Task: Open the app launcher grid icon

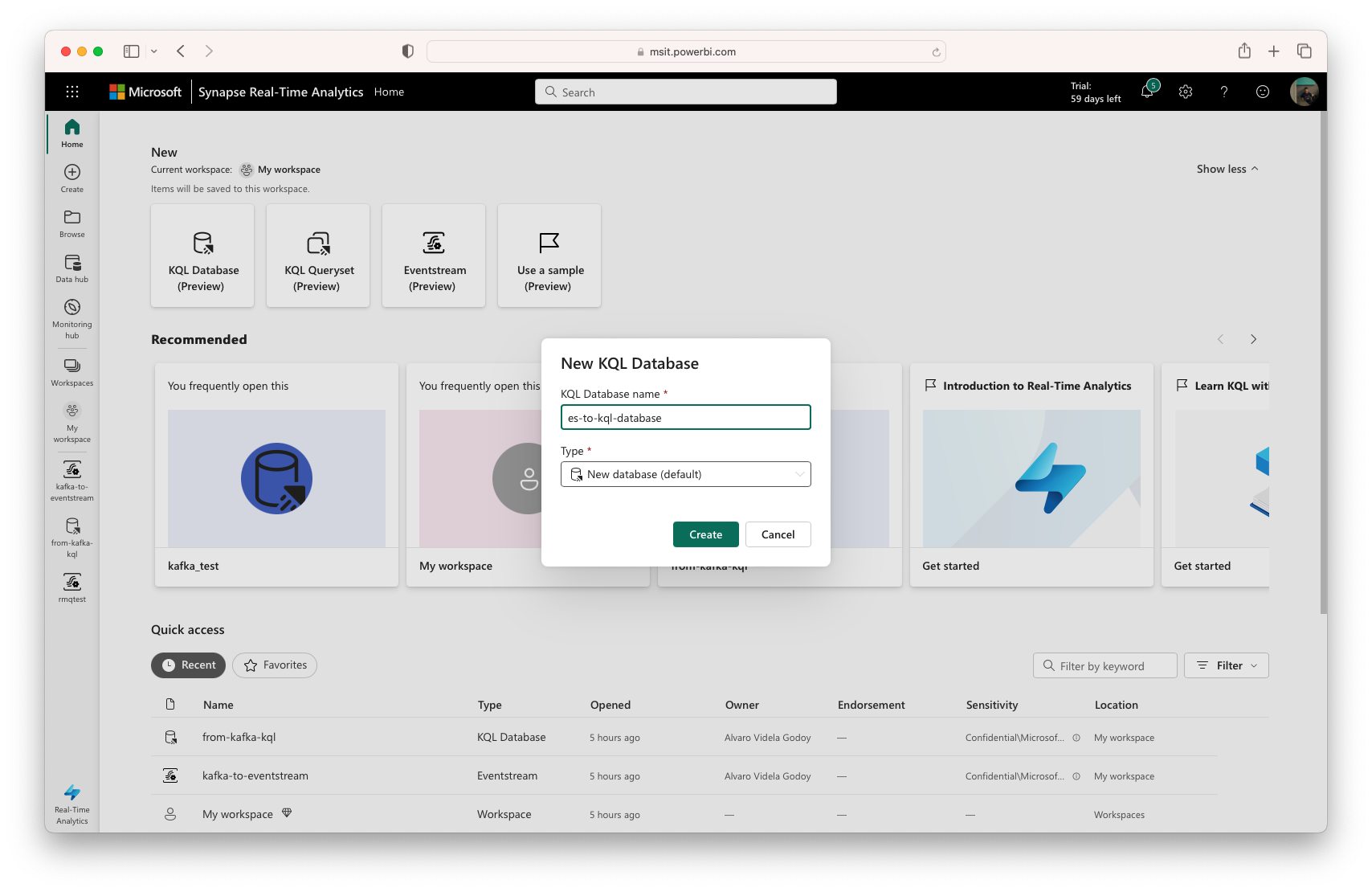Action: [72, 92]
